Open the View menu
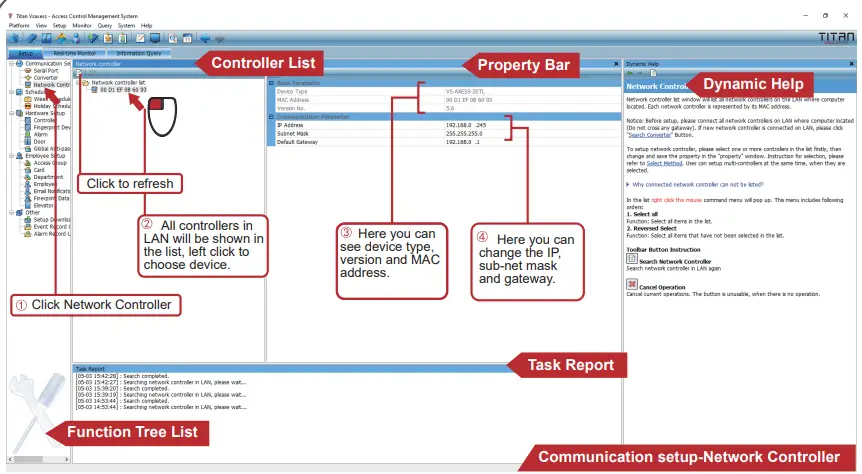Image resolution: width=862 pixels, height=474 pixels. (41, 26)
